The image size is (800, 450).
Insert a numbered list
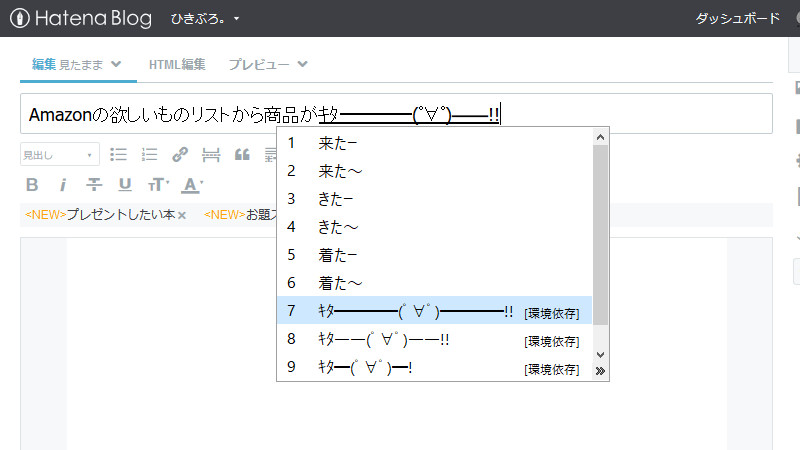pyautogui.click(x=149, y=155)
